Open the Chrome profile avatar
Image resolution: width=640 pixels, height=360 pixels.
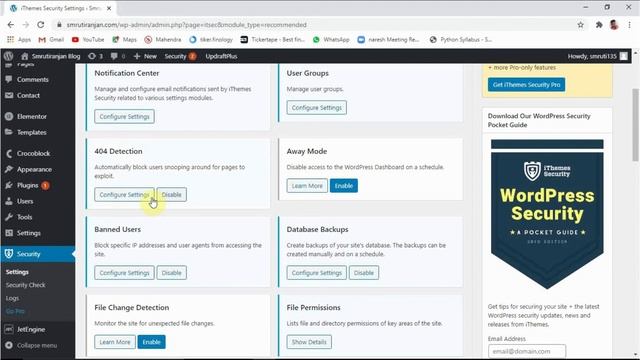614,25
